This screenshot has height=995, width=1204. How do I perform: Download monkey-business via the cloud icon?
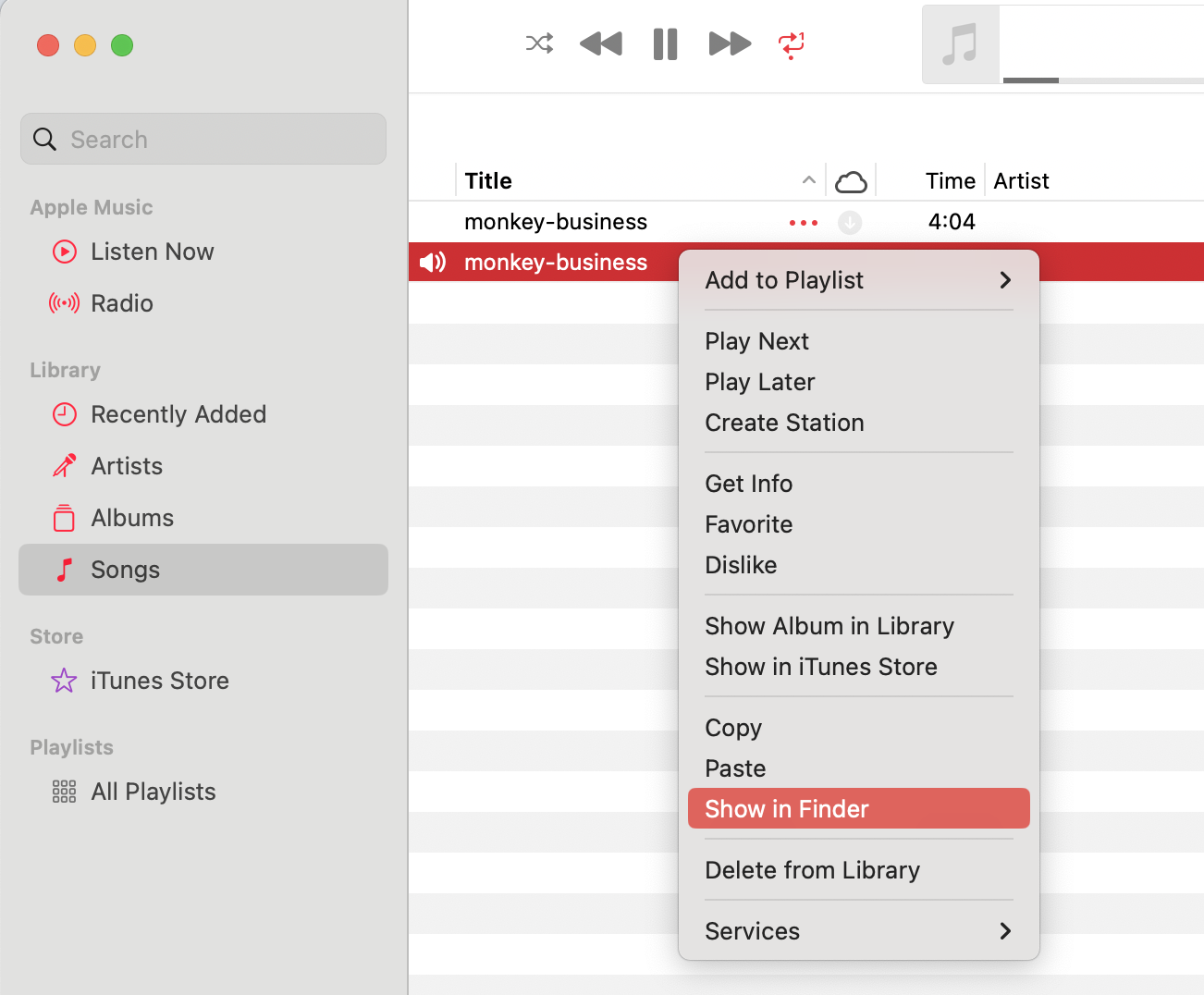point(850,222)
